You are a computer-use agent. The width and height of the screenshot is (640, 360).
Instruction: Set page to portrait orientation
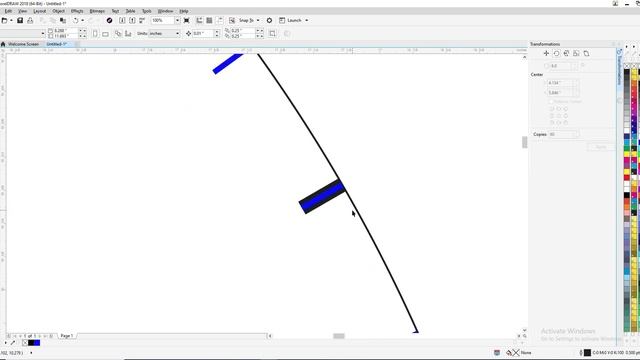95,33
